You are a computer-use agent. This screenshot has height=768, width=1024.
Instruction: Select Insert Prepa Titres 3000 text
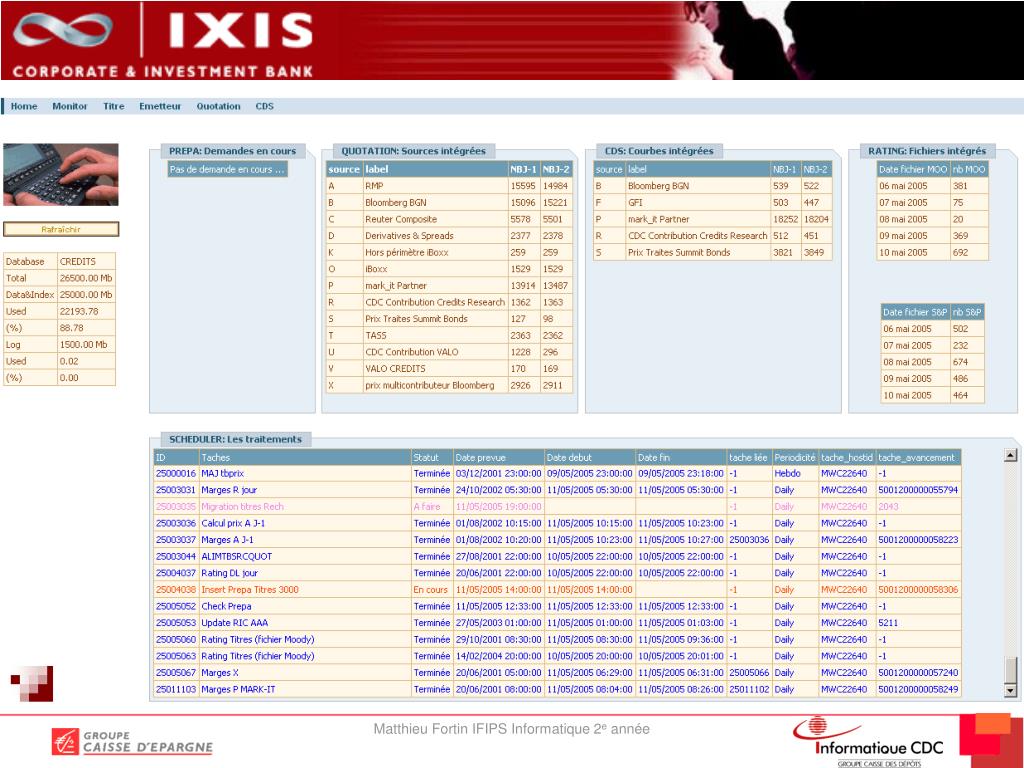coord(249,590)
